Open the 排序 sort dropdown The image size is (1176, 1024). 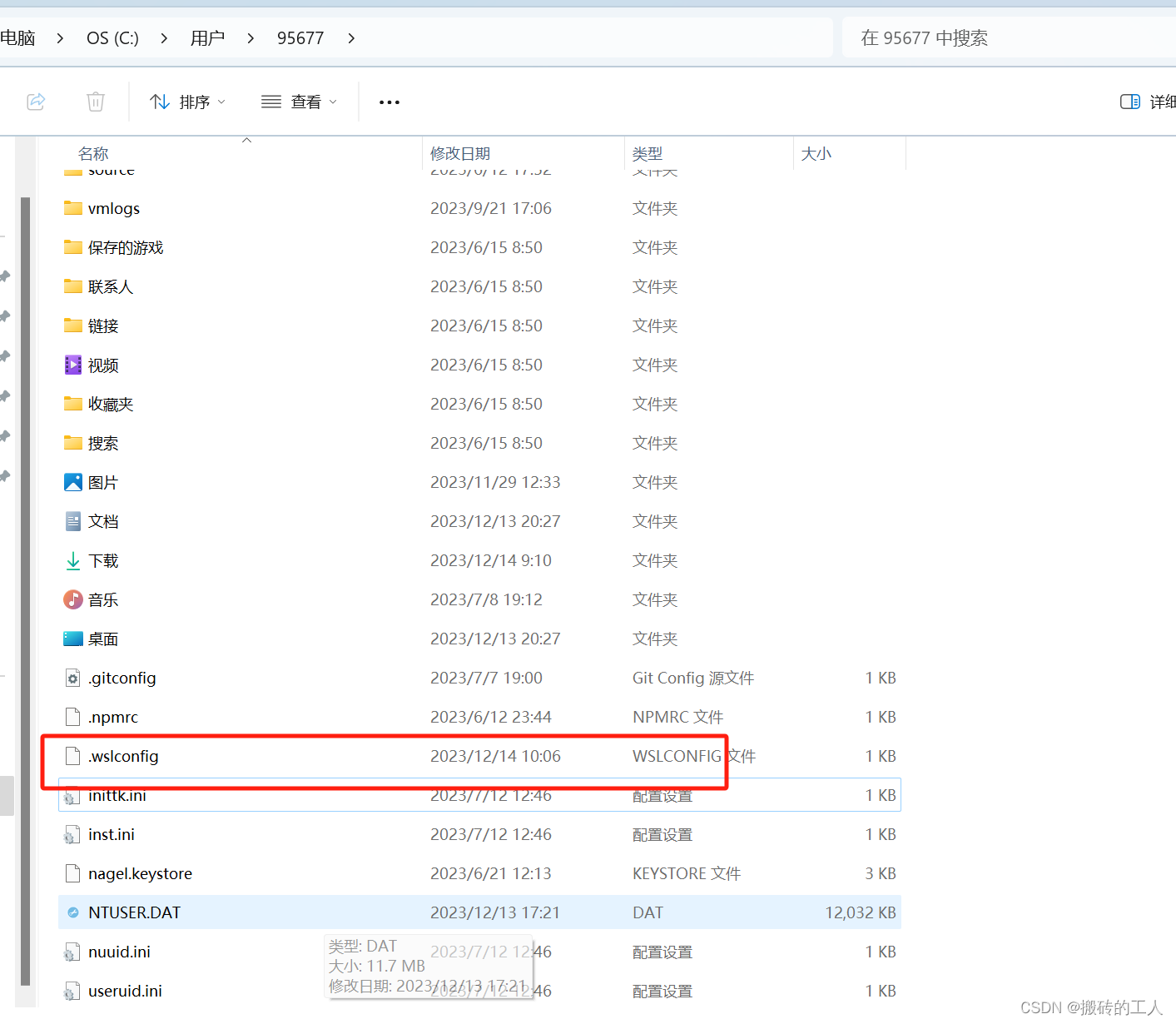188,102
